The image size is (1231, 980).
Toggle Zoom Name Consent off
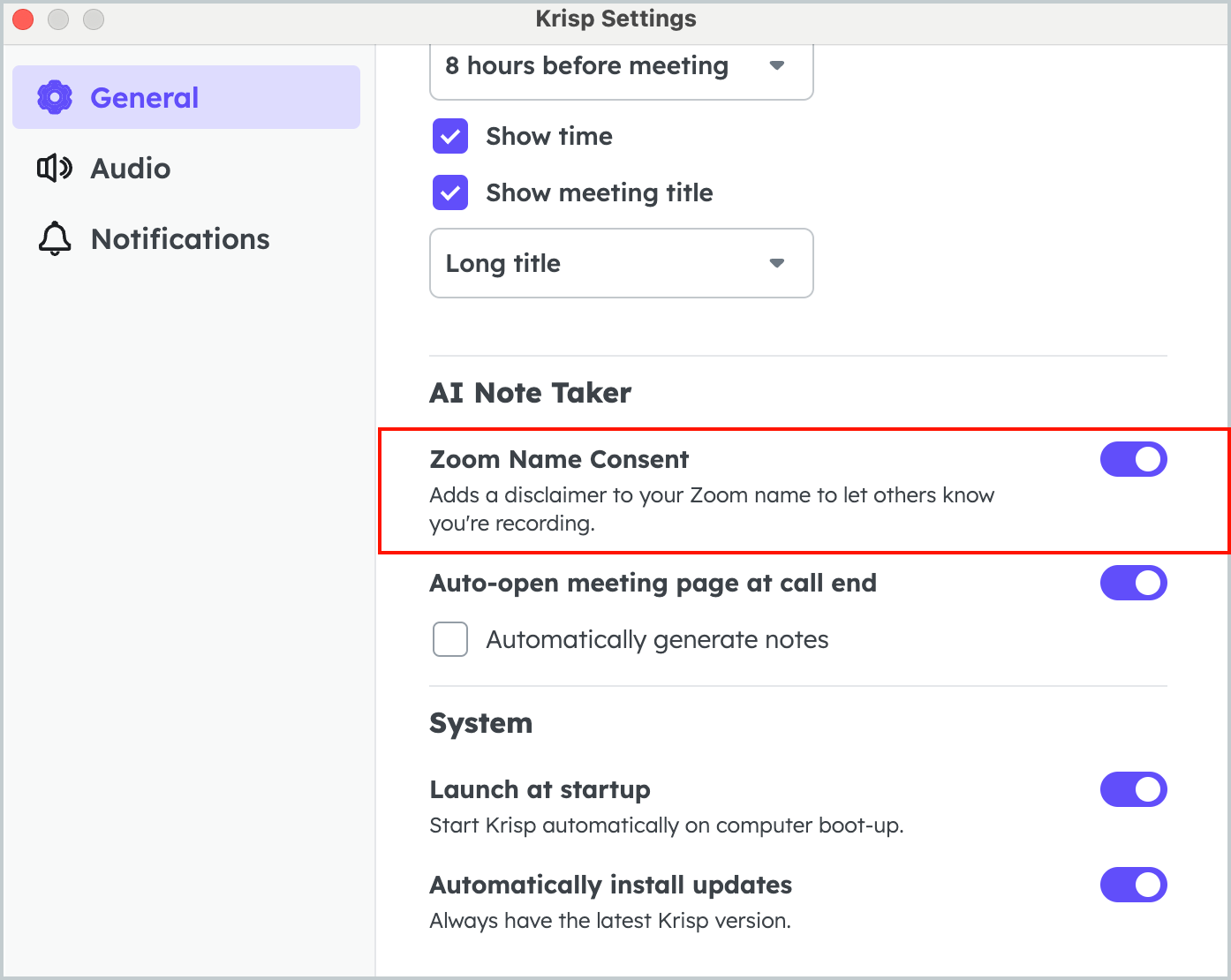(x=1134, y=459)
